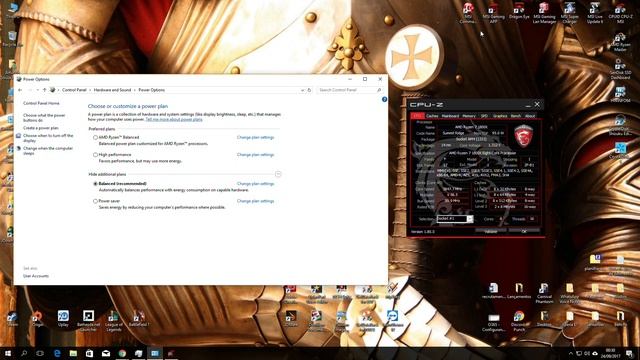Click the Power Options help icon
The width and height of the screenshot is (640, 360).
[x=384, y=99]
